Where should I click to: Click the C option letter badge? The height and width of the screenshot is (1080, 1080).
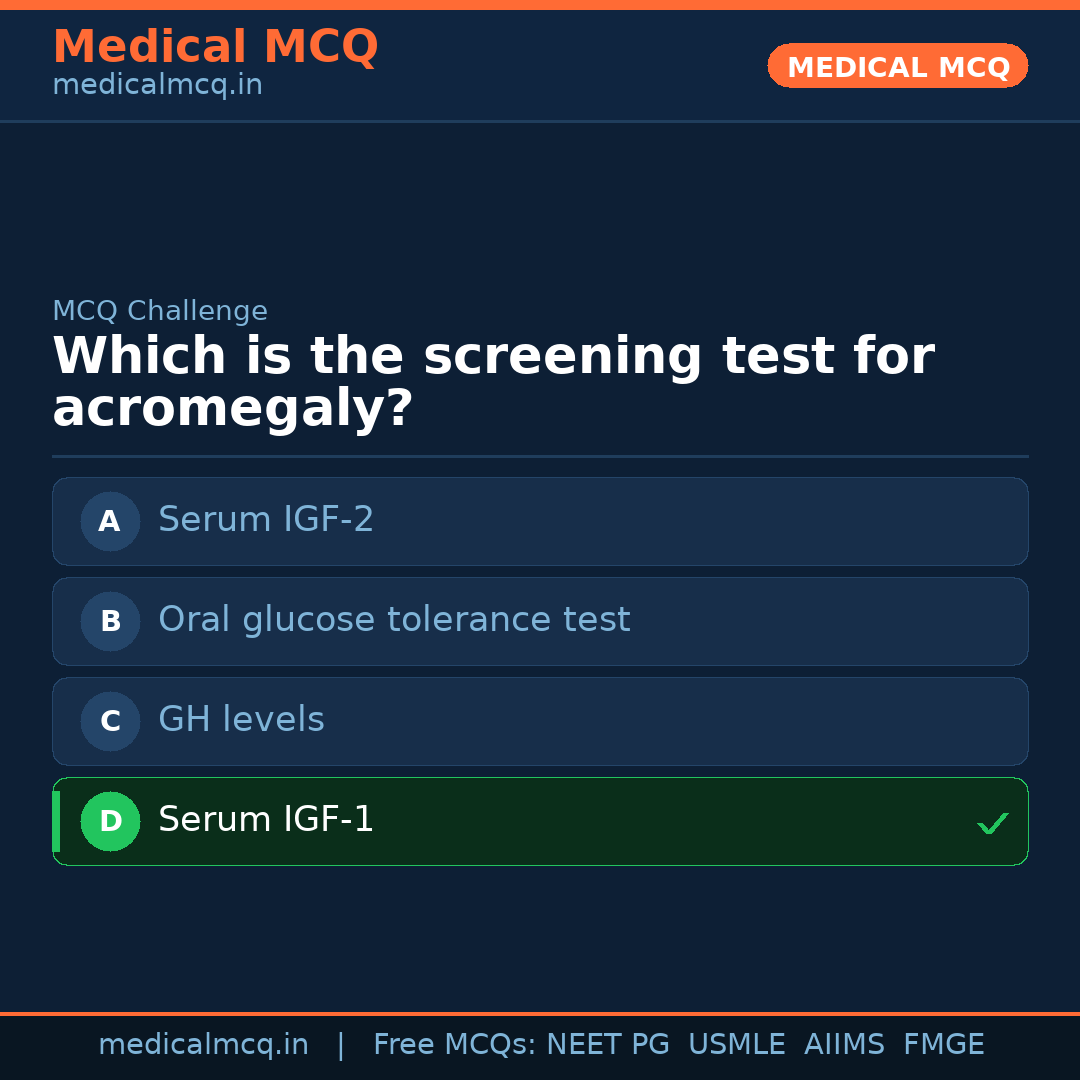click(110, 721)
